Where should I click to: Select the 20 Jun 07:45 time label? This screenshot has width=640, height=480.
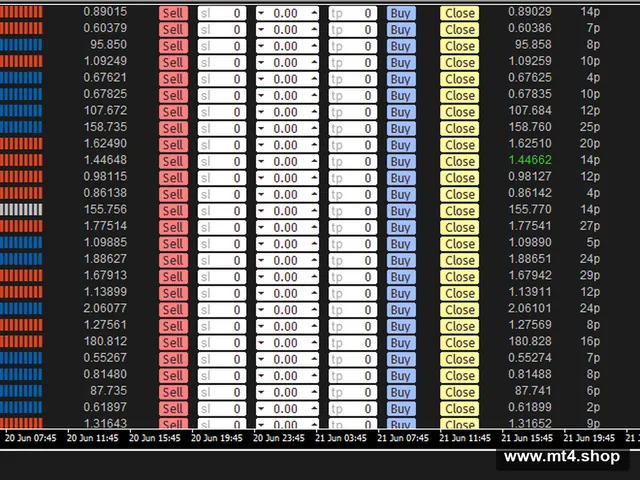[31, 438]
